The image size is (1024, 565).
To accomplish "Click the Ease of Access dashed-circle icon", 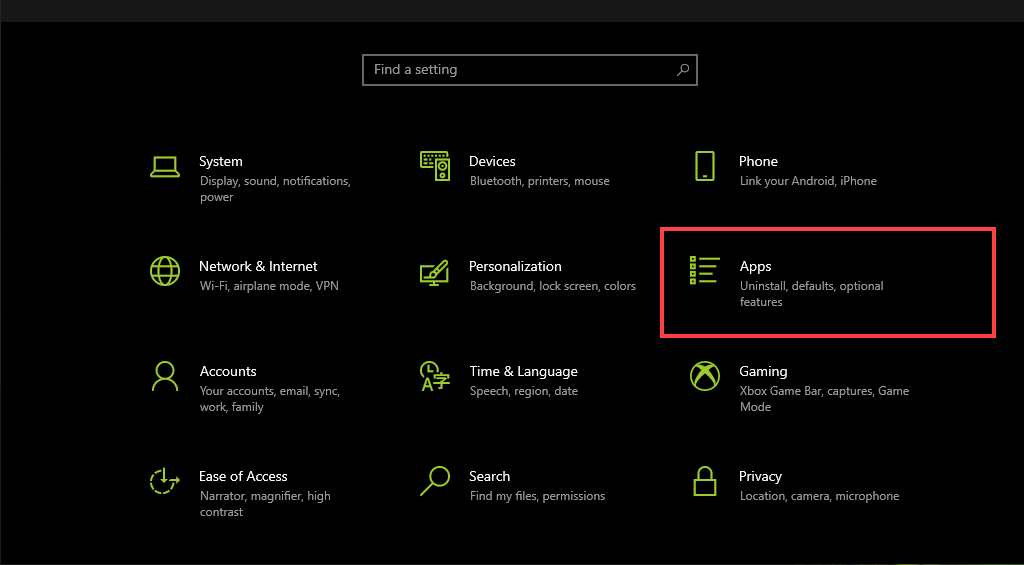I will pyautogui.click(x=164, y=481).
